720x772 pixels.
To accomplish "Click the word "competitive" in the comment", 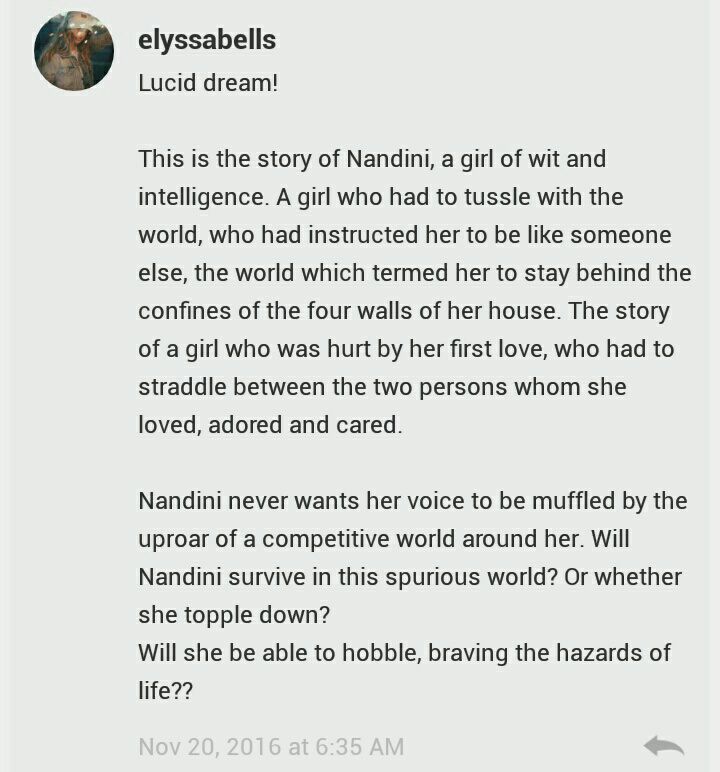I will (326, 539).
